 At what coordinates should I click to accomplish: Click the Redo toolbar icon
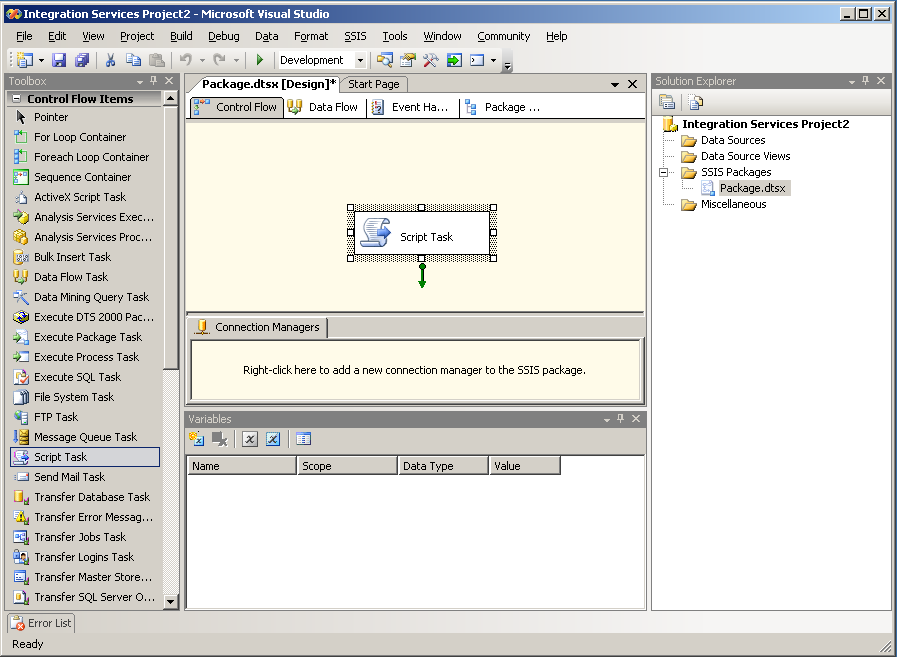click(x=219, y=60)
